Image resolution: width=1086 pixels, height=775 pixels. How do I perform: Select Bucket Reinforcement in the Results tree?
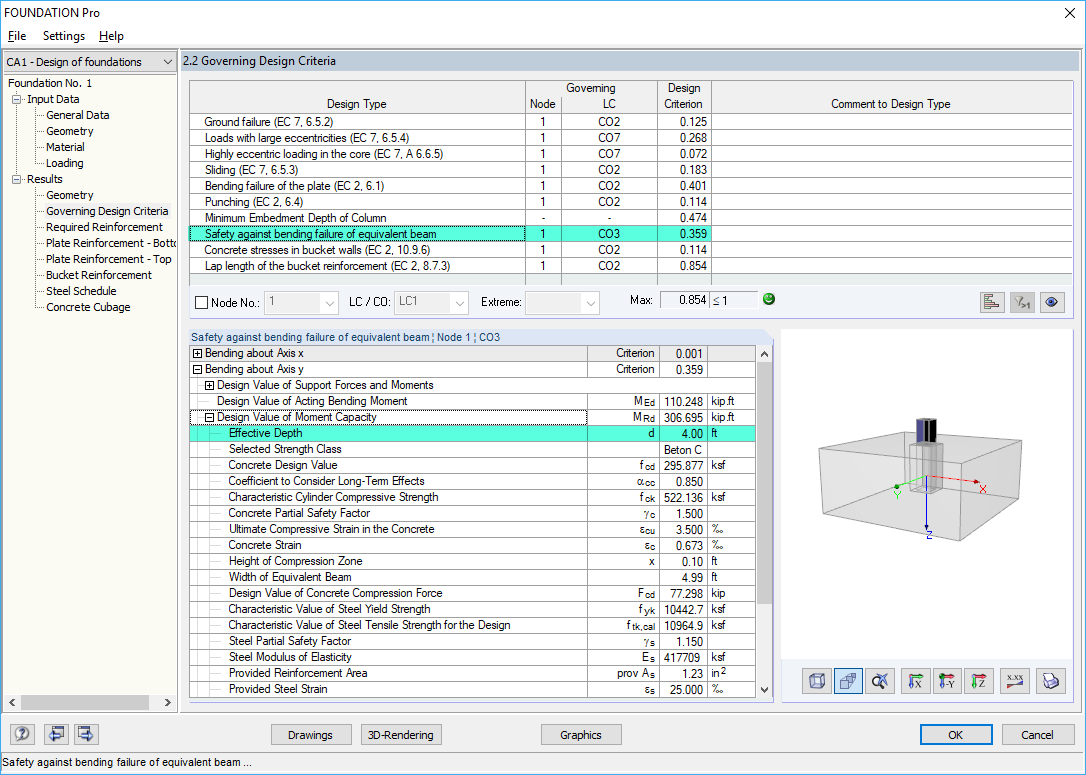[x=98, y=275]
